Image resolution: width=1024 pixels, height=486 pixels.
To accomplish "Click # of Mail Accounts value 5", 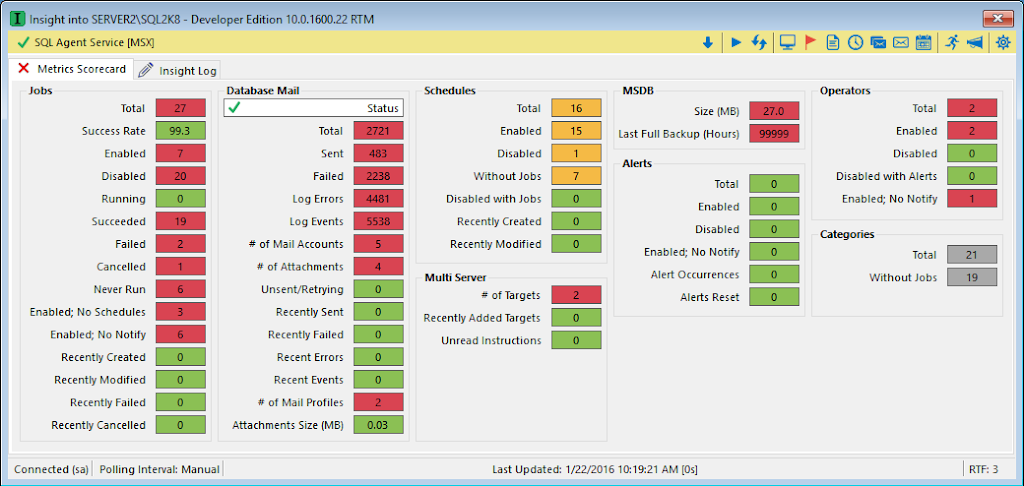I will tap(379, 244).
